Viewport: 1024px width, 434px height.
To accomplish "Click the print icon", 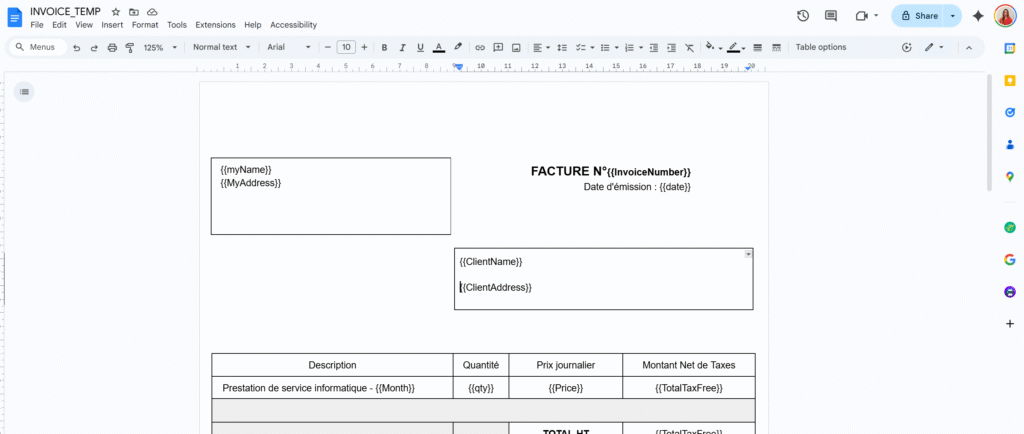I will pyautogui.click(x=112, y=47).
